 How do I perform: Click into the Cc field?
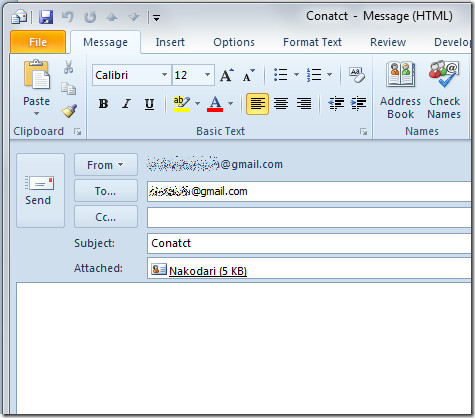309,217
